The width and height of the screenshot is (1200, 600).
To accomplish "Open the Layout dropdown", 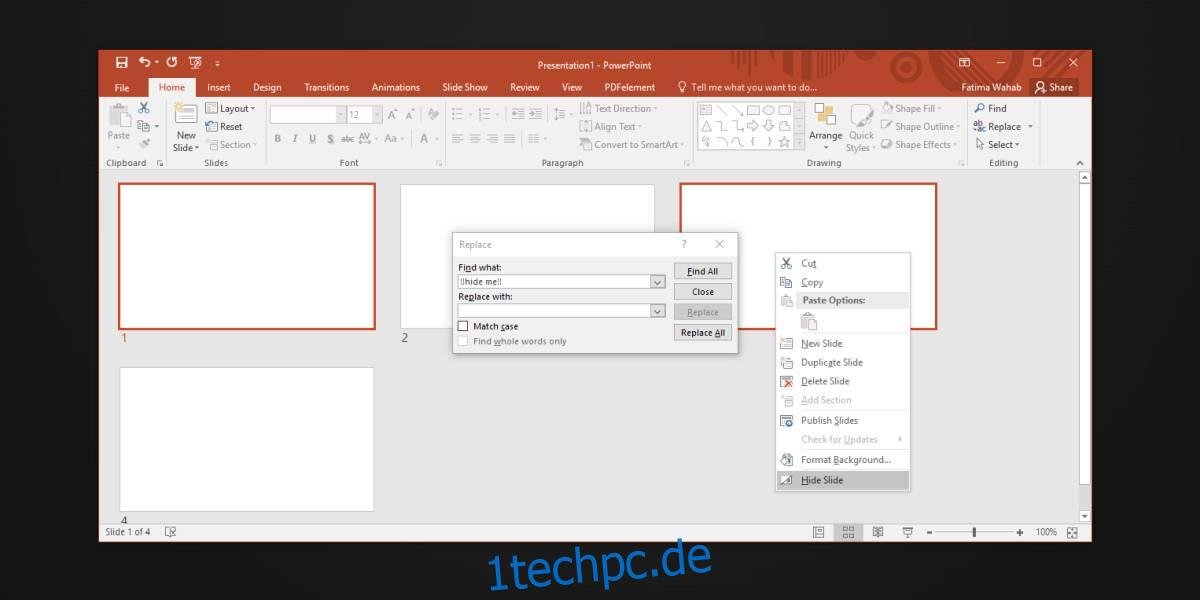I will click(x=231, y=108).
